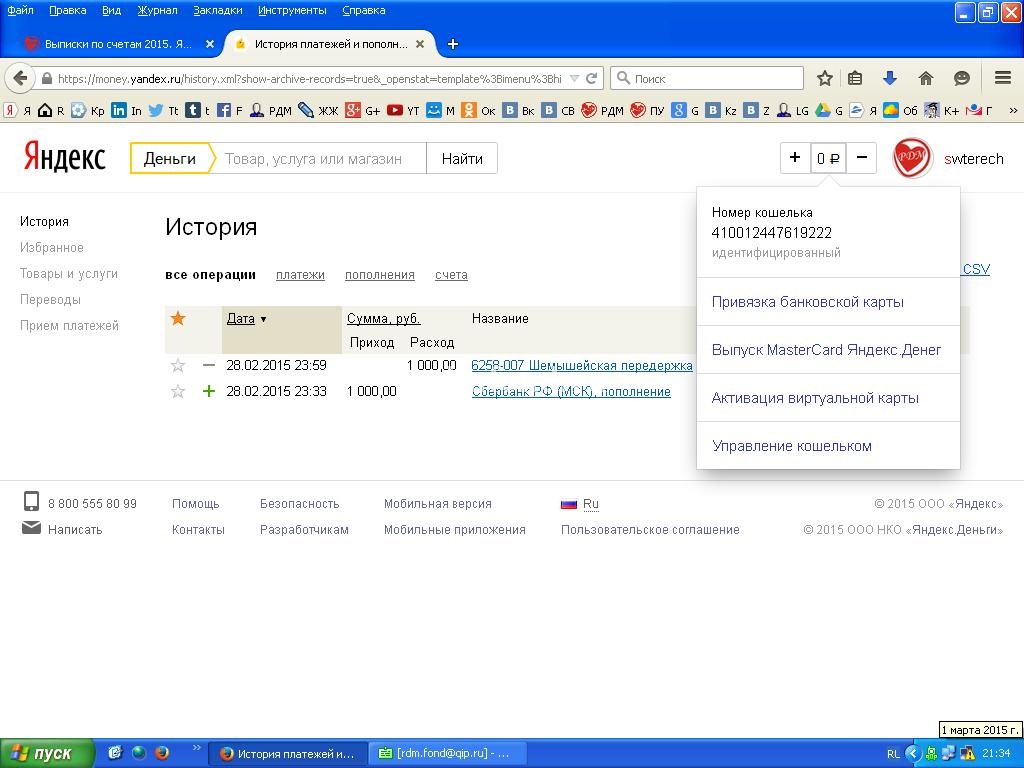Screen dimensions: 1024x768
Task: Open downloads with the blue arrow icon
Action: [889, 78]
